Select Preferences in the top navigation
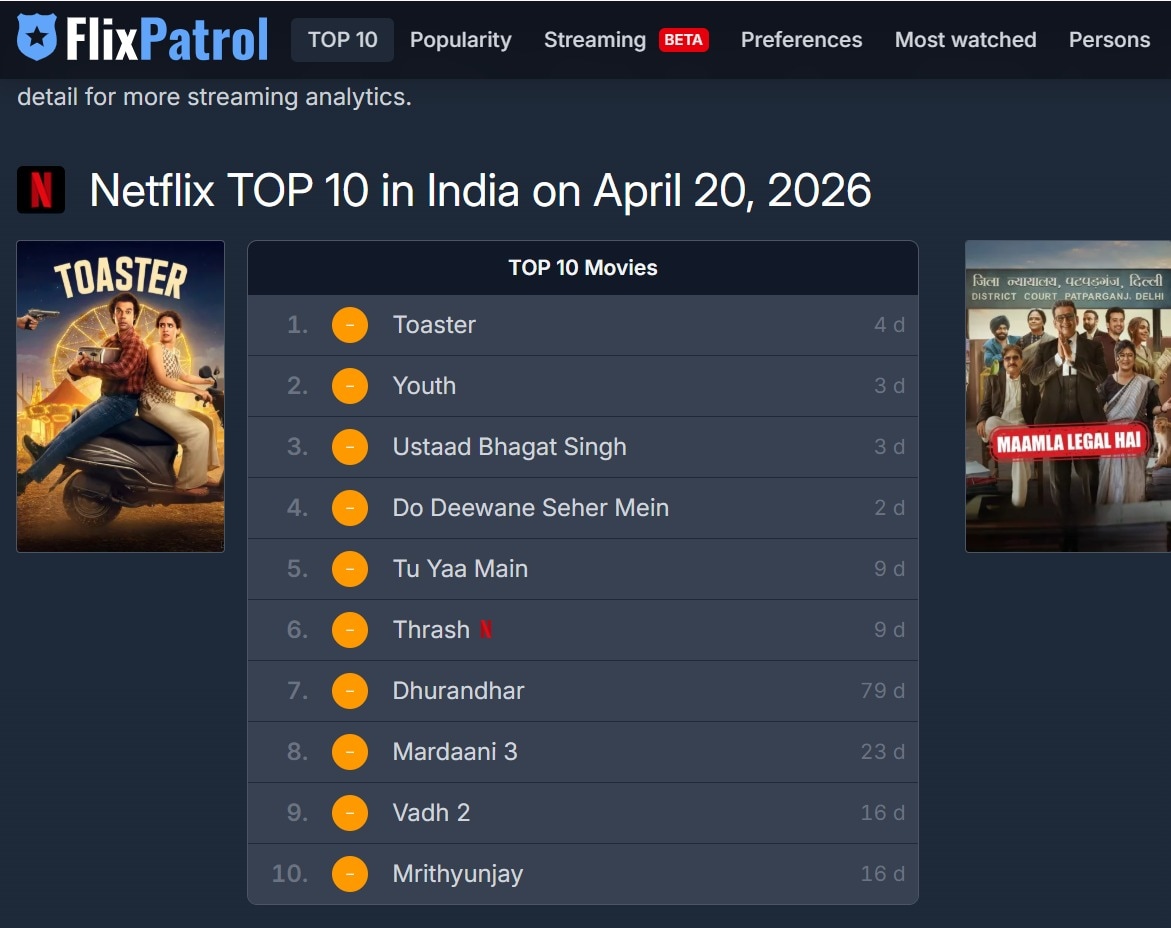Image resolution: width=1171 pixels, height=928 pixels. click(x=801, y=40)
